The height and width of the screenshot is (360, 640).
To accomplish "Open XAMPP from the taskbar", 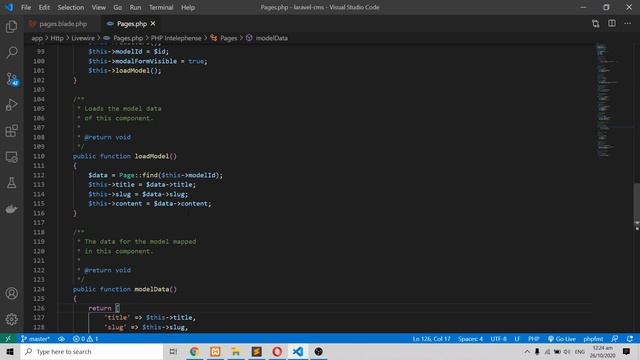I will point(215,351).
